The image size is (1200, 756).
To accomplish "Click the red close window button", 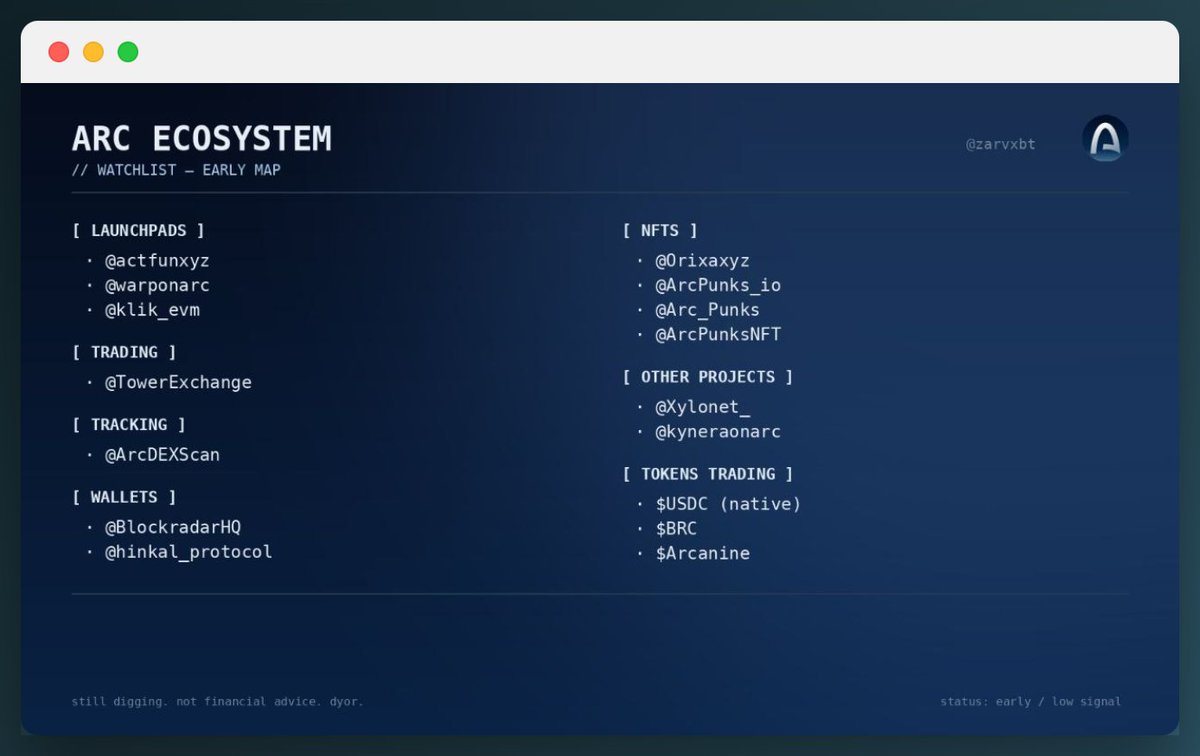I will click(x=59, y=52).
